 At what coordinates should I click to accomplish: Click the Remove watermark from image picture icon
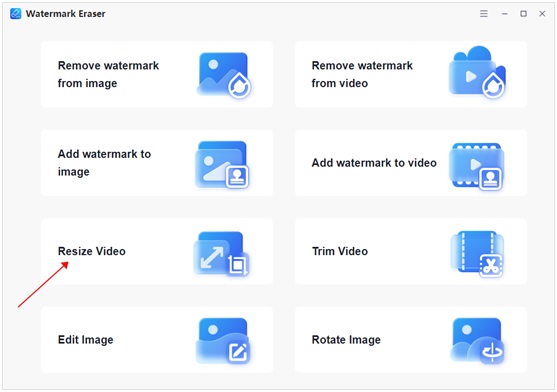(224, 75)
